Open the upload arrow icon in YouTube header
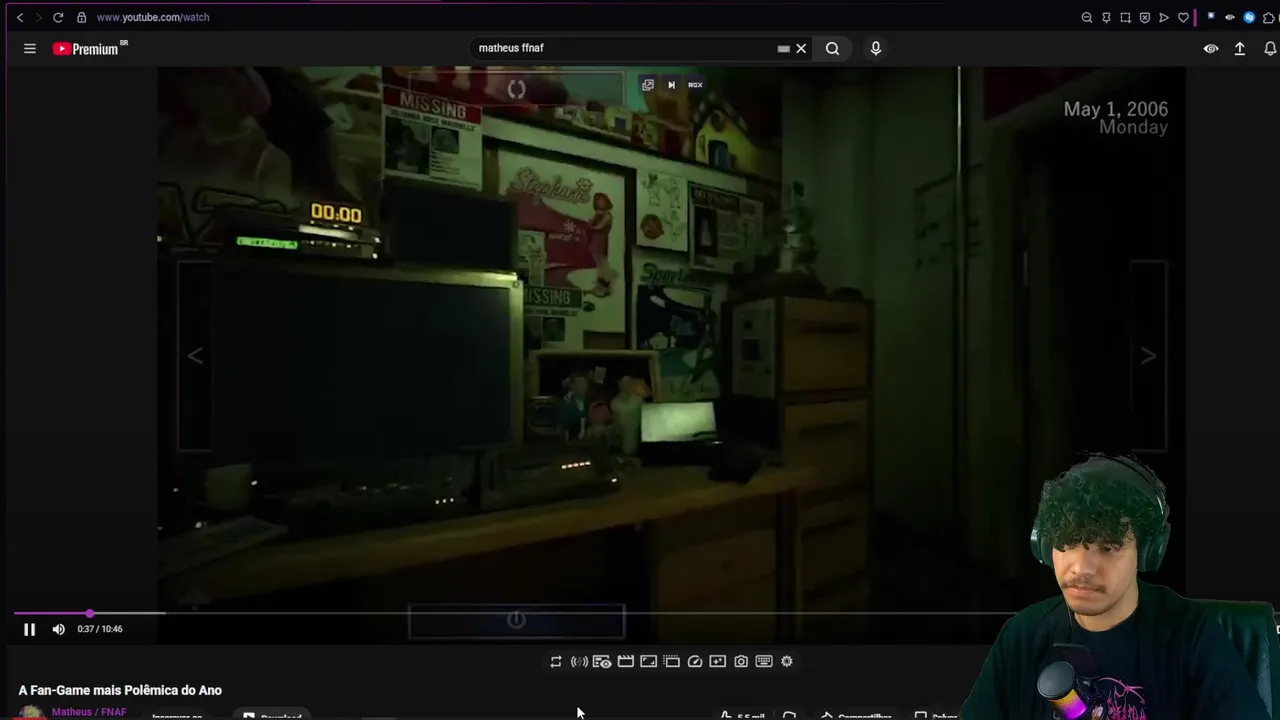The height and width of the screenshot is (720, 1280). pyautogui.click(x=1240, y=48)
